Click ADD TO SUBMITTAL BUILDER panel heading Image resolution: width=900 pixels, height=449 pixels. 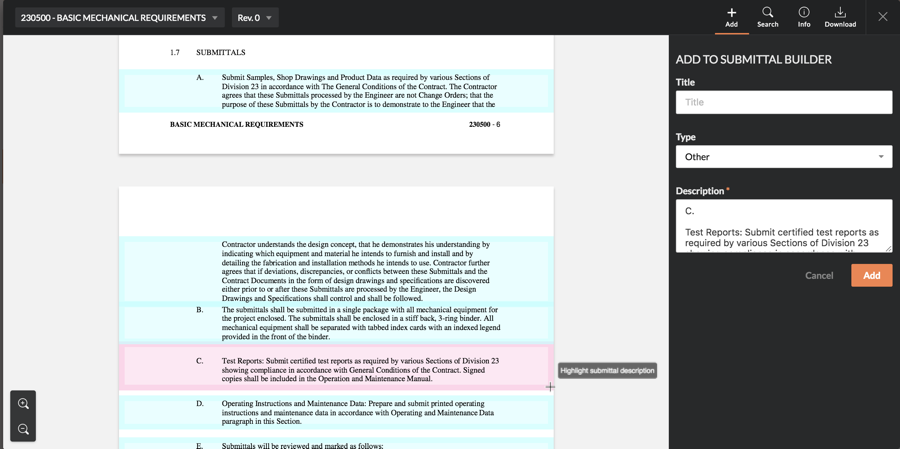tap(754, 60)
